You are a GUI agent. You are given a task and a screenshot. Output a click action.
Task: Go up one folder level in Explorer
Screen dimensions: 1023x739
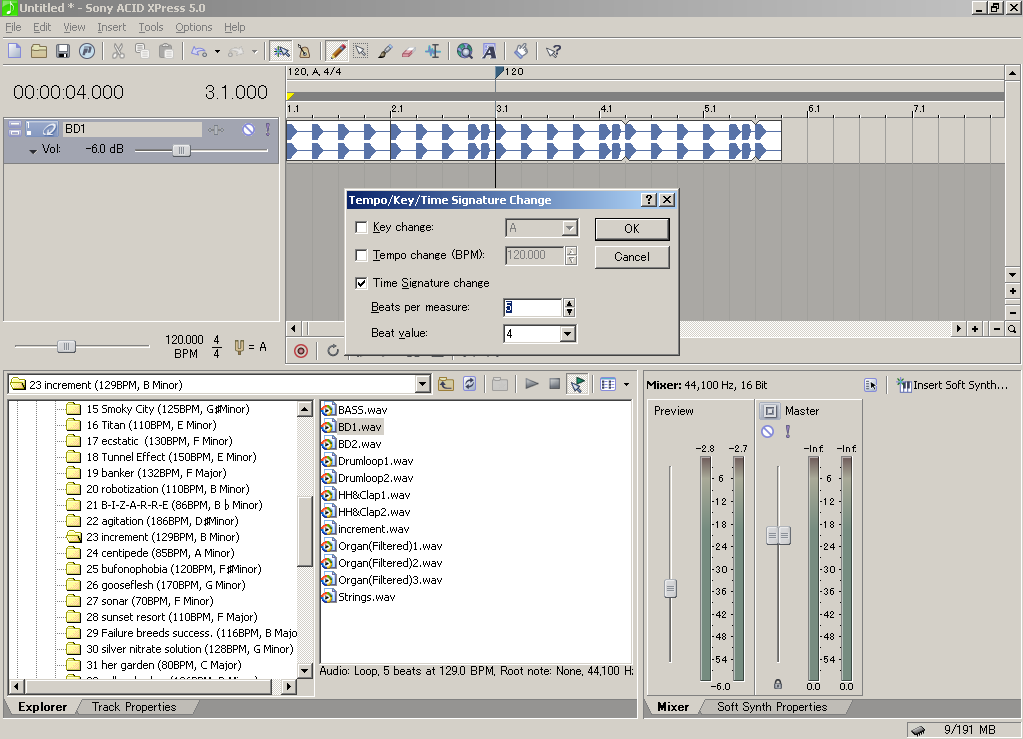[x=446, y=384]
